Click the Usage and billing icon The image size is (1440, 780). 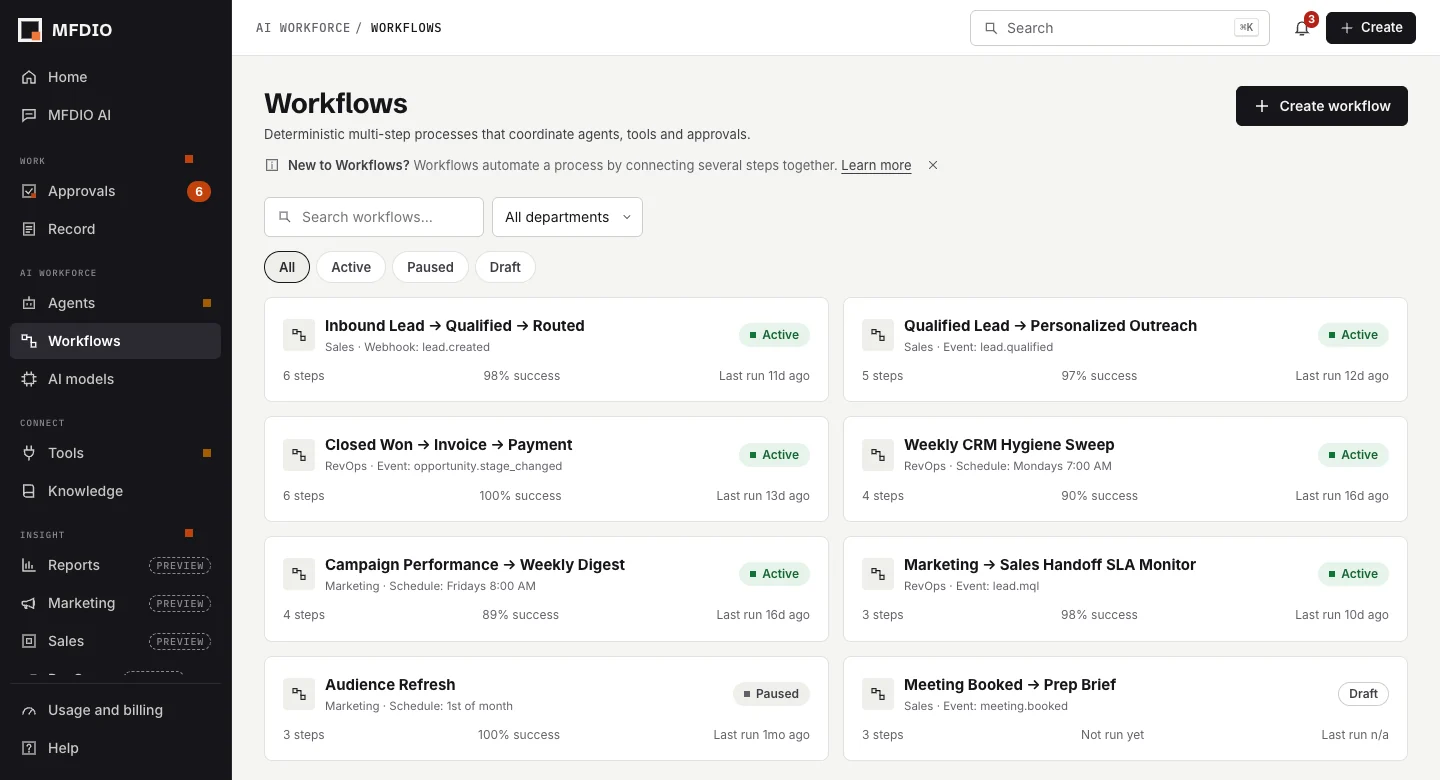[29, 710]
